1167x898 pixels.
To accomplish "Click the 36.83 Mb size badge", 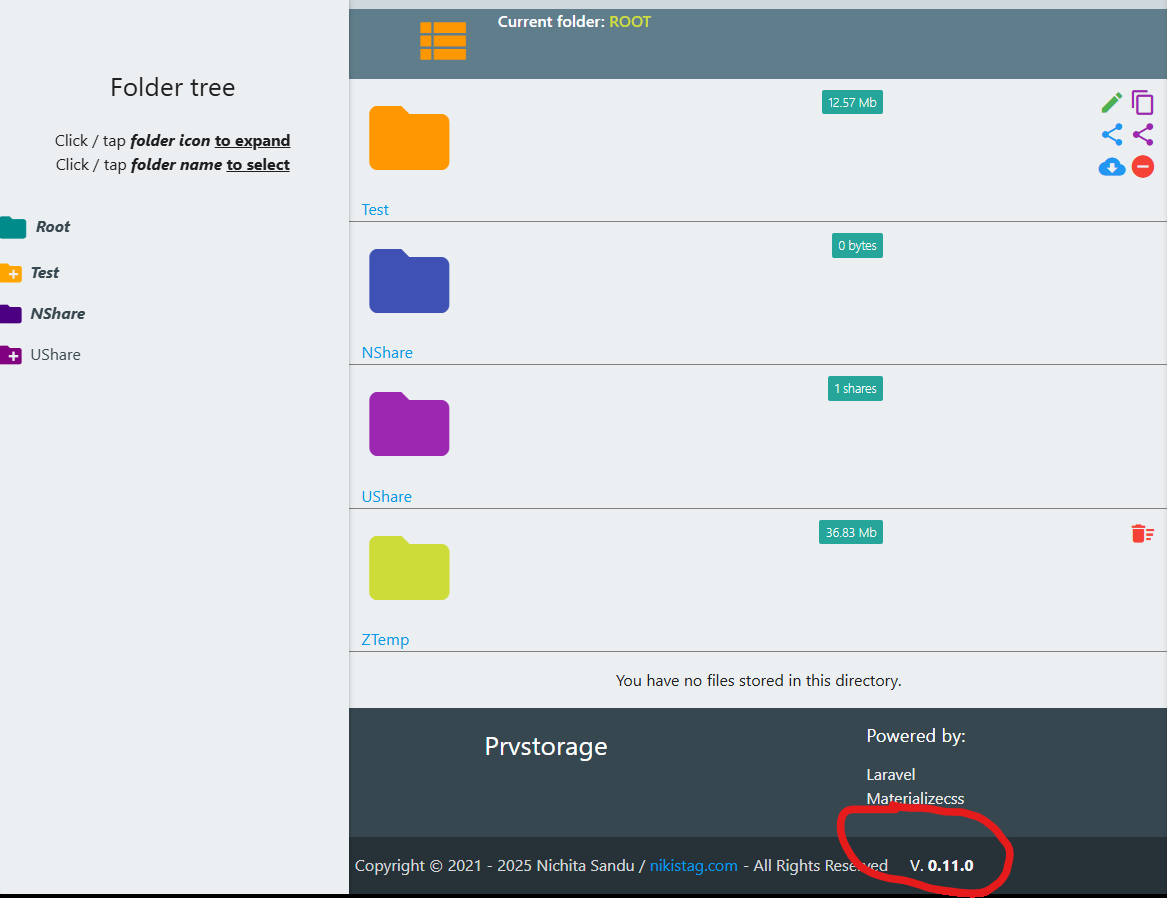I will (850, 533).
